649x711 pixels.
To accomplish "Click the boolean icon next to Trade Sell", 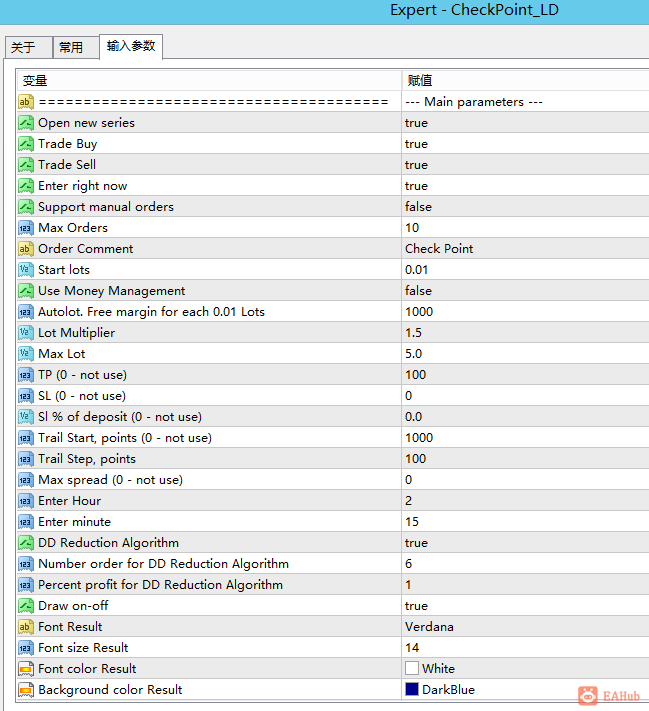I will point(26,165).
